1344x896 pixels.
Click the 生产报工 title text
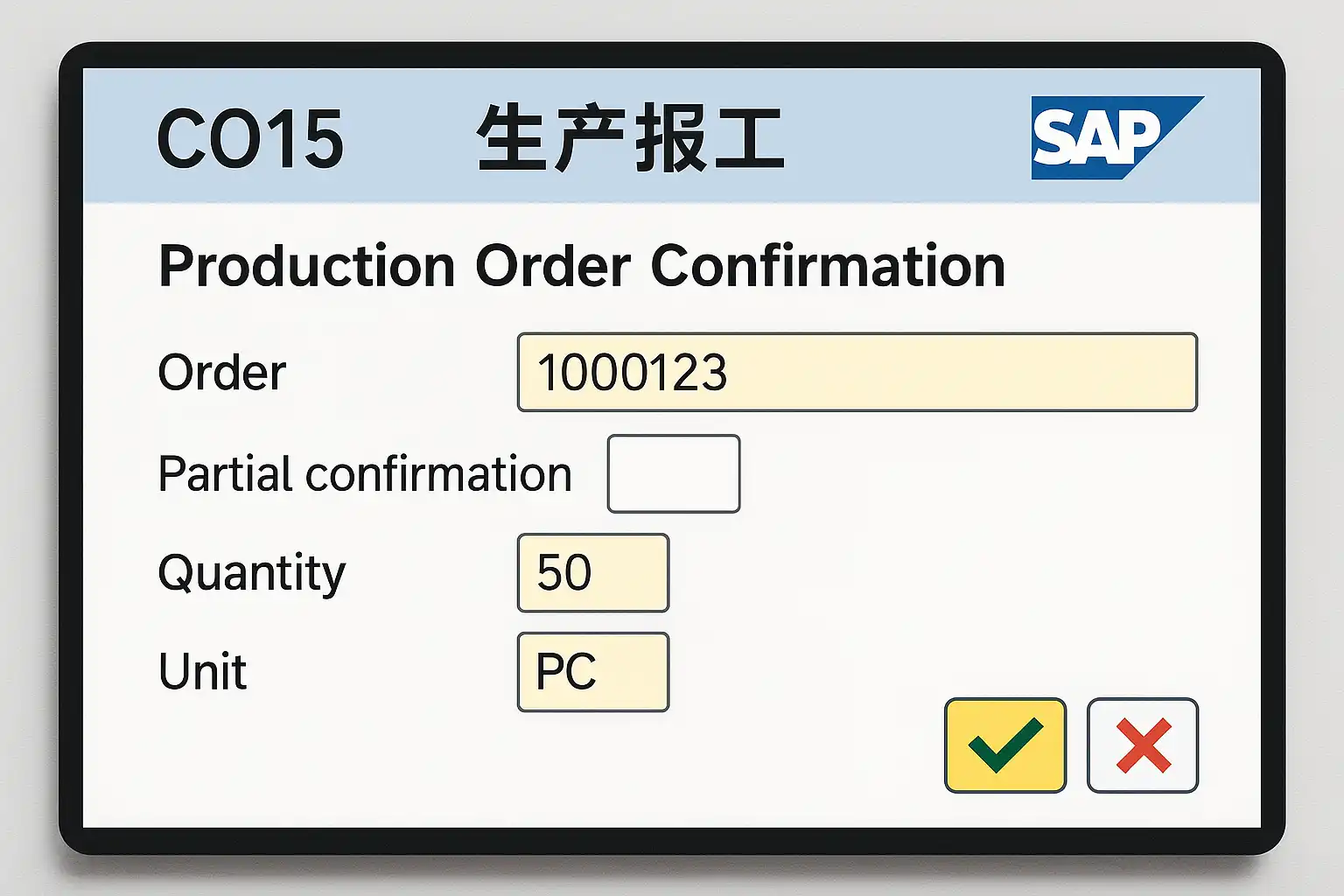pos(629,138)
